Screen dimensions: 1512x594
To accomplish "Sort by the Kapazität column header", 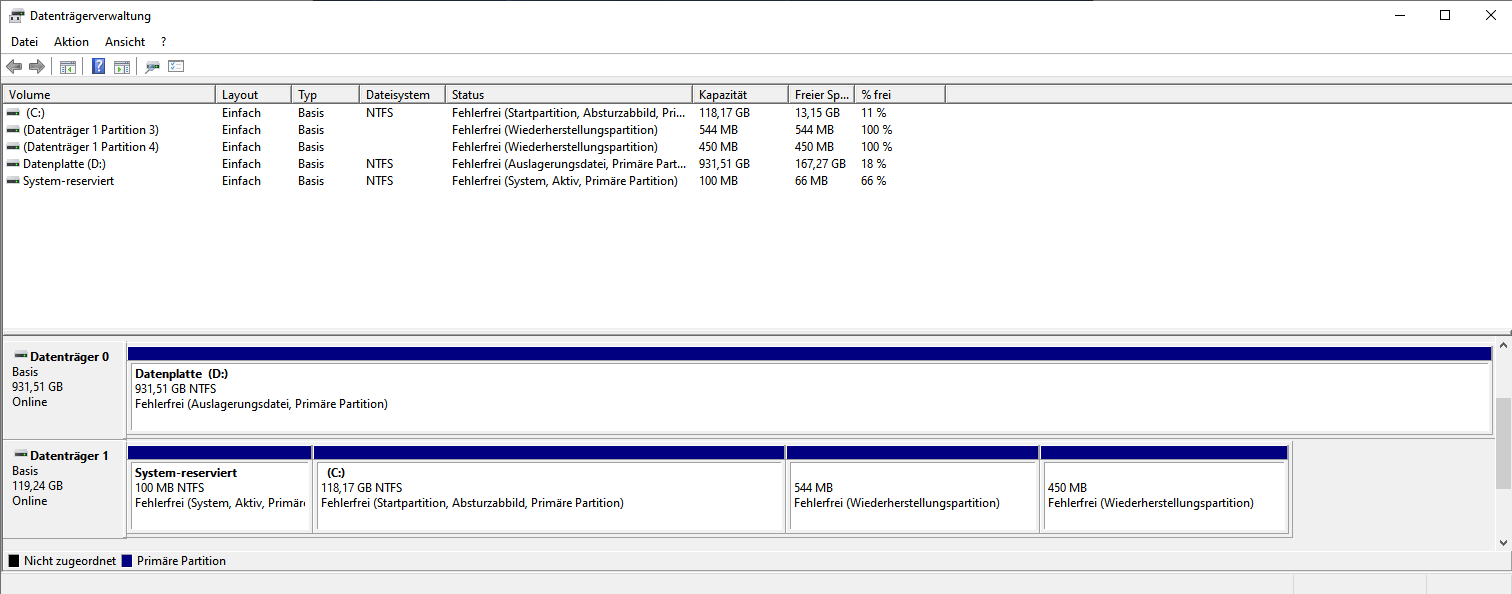I will pyautogui.click(x=741, y=95).
